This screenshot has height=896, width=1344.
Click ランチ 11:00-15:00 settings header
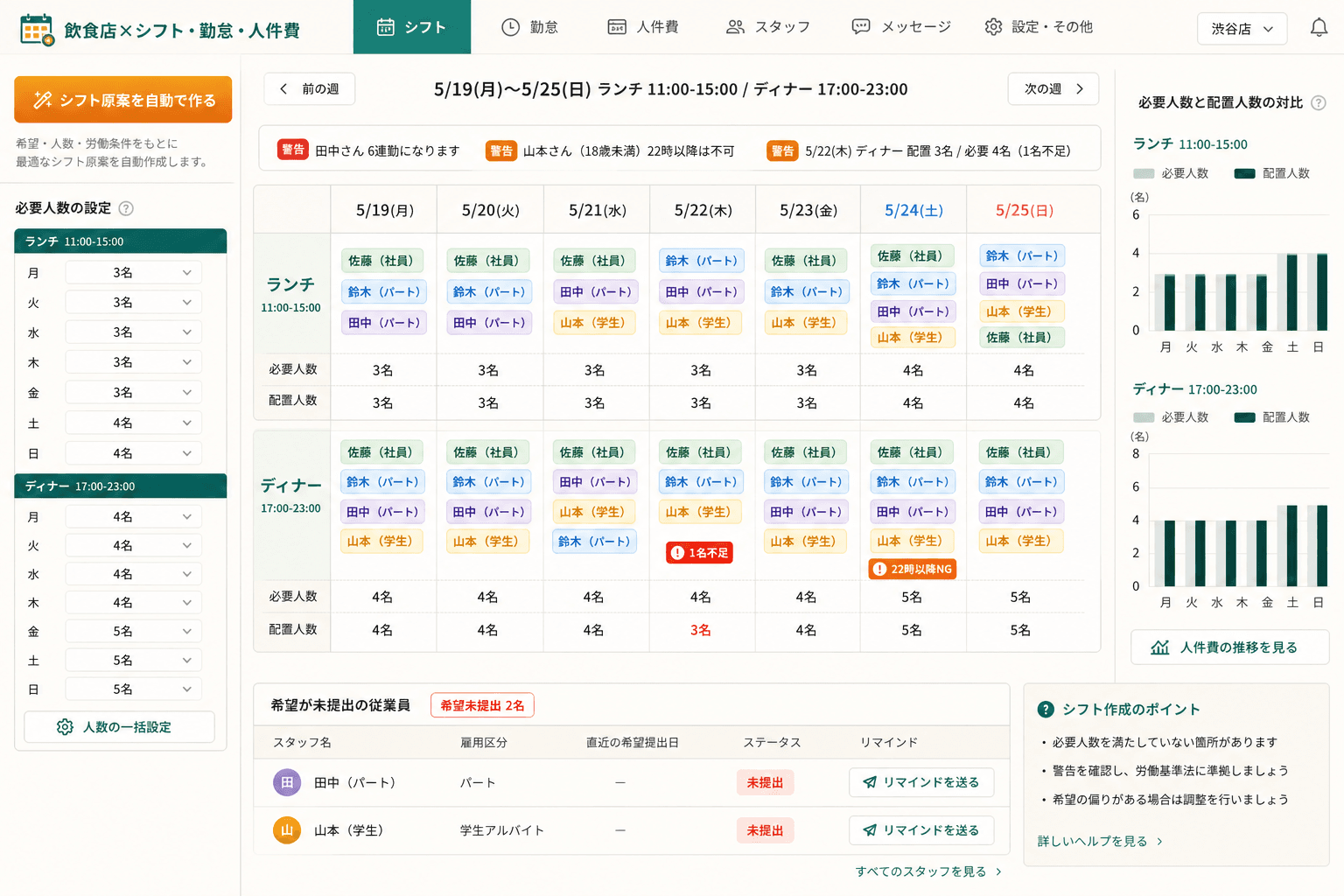tap(121, 241)
